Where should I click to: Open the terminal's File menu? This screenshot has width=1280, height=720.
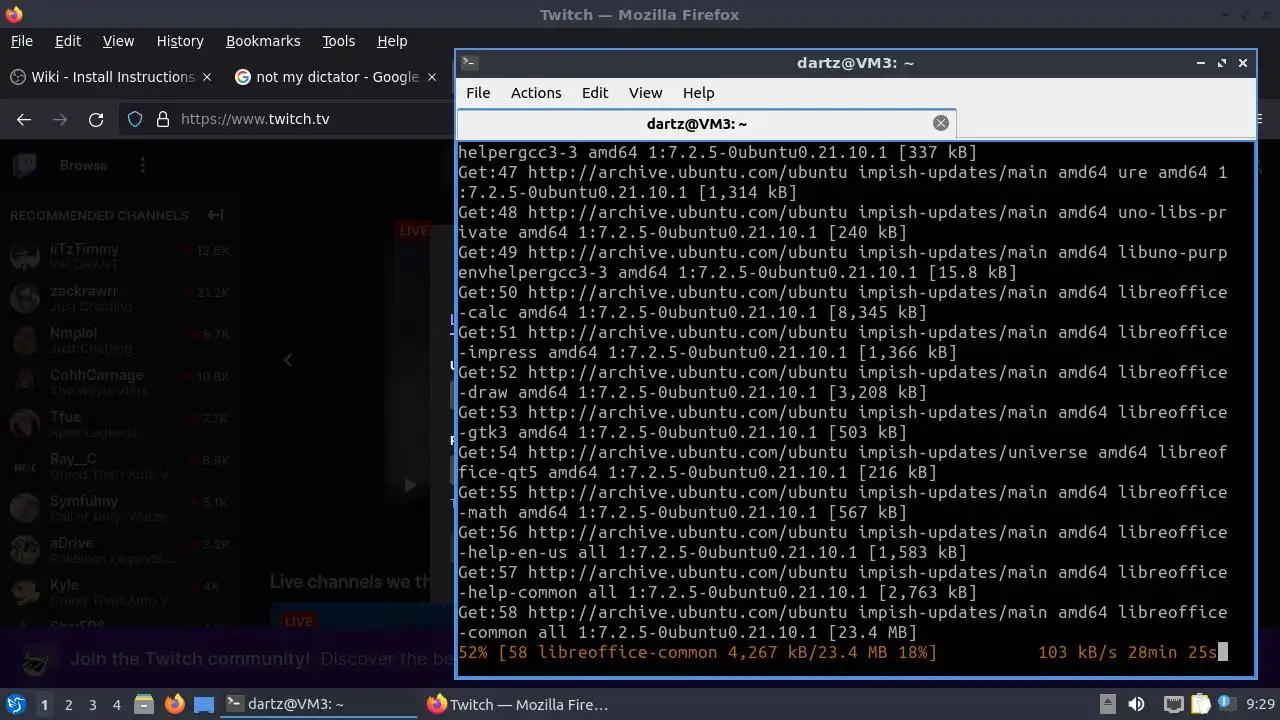[478, 92]
